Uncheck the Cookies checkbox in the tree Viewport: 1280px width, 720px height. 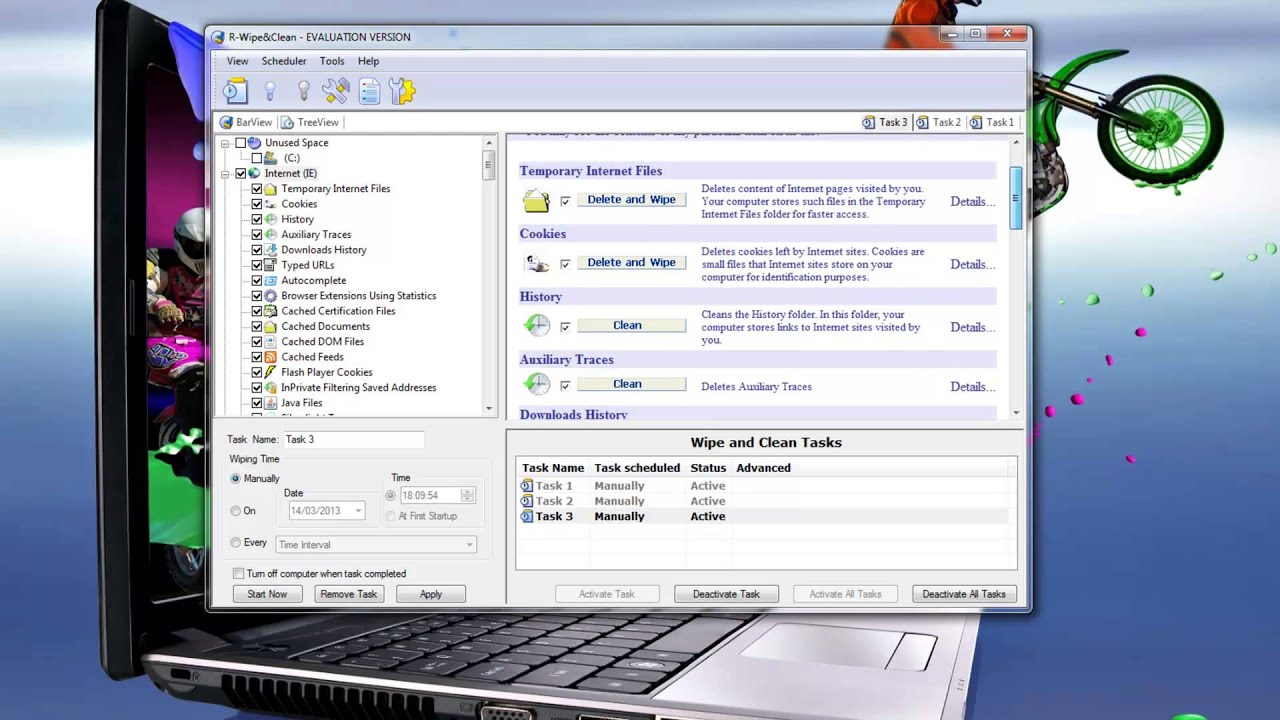pos(257,204)
